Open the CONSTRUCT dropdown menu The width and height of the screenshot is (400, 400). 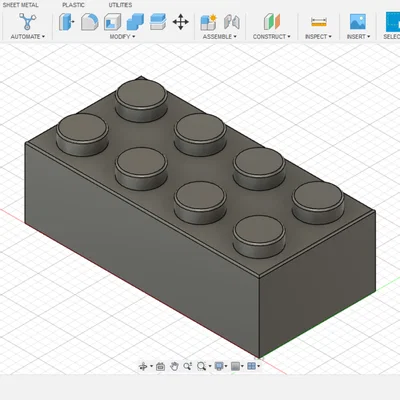point(271,37)
